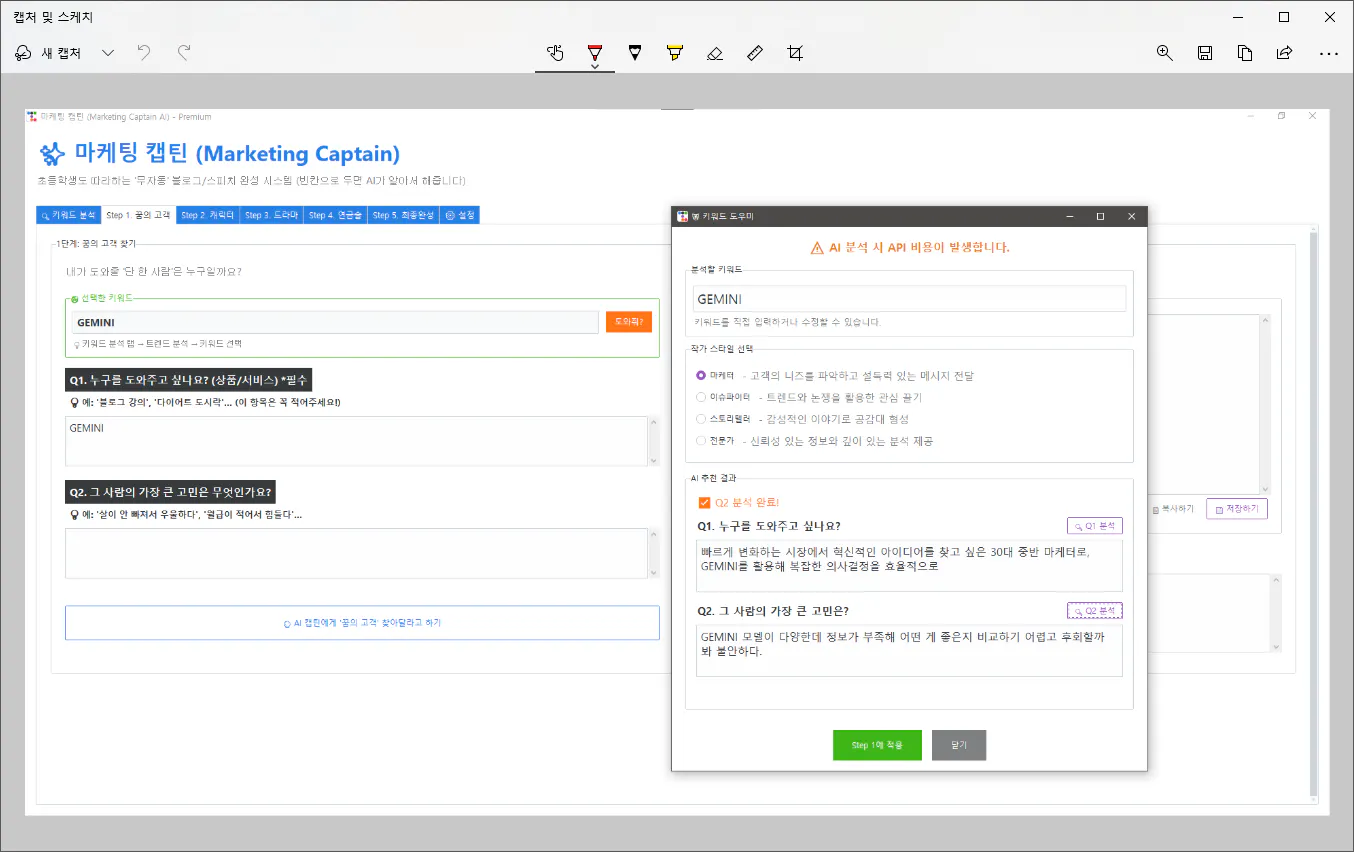The image size is (1354, 852).
Task: Minimize the 키워드 도우미 dialog
Action: [1069, 216]
